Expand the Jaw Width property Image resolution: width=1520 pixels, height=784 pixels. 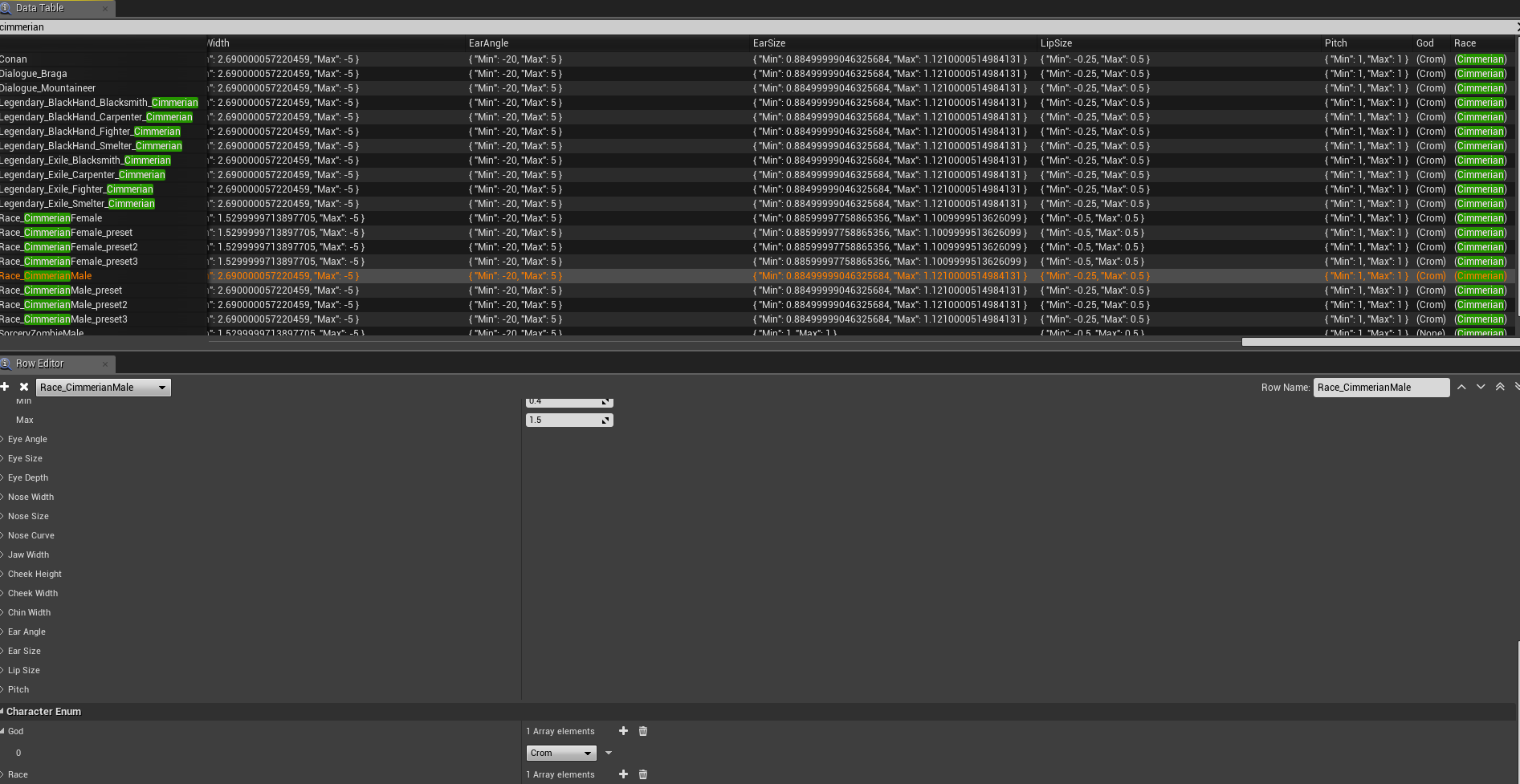pos(2,554)
